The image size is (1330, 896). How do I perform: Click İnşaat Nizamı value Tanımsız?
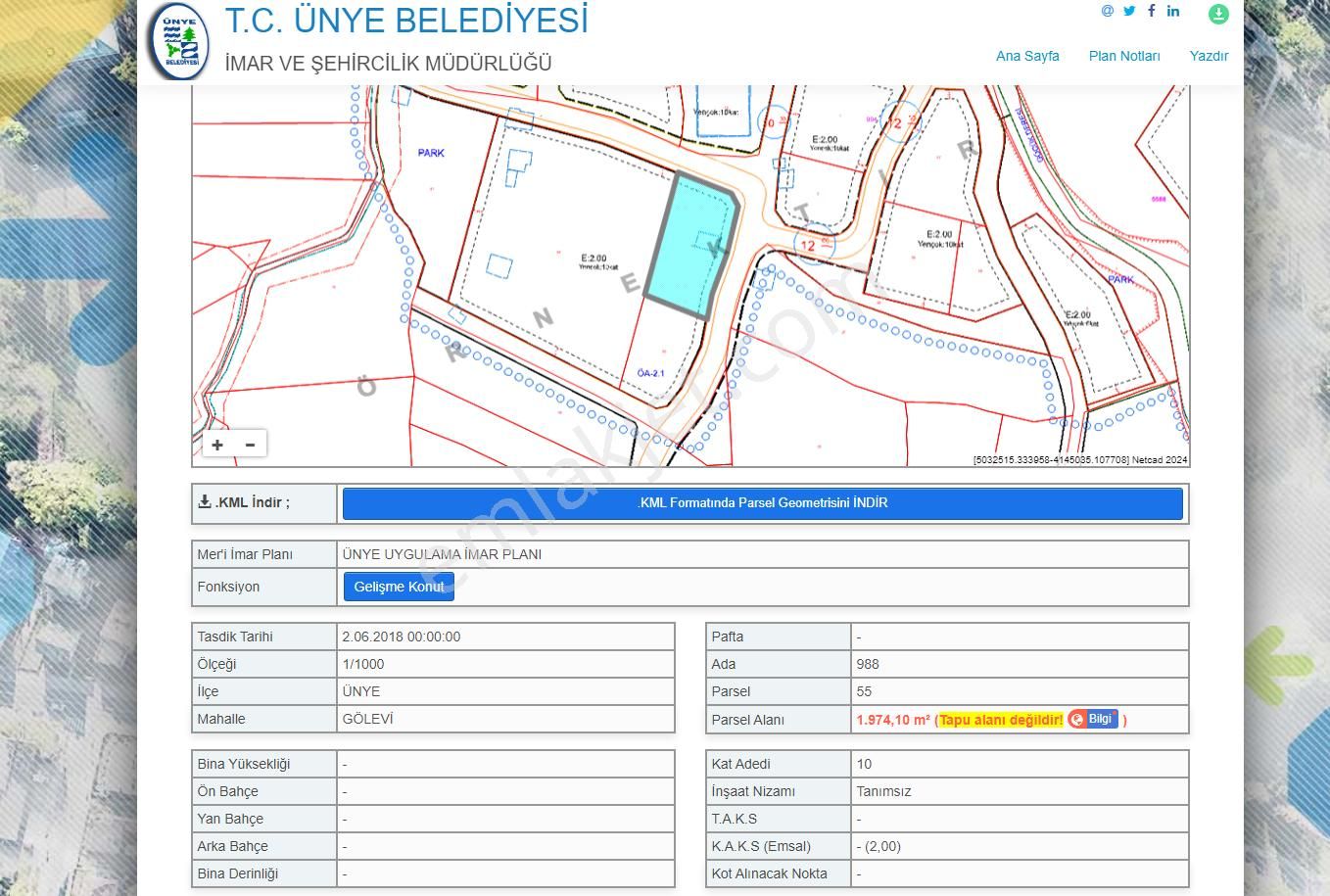884,791
